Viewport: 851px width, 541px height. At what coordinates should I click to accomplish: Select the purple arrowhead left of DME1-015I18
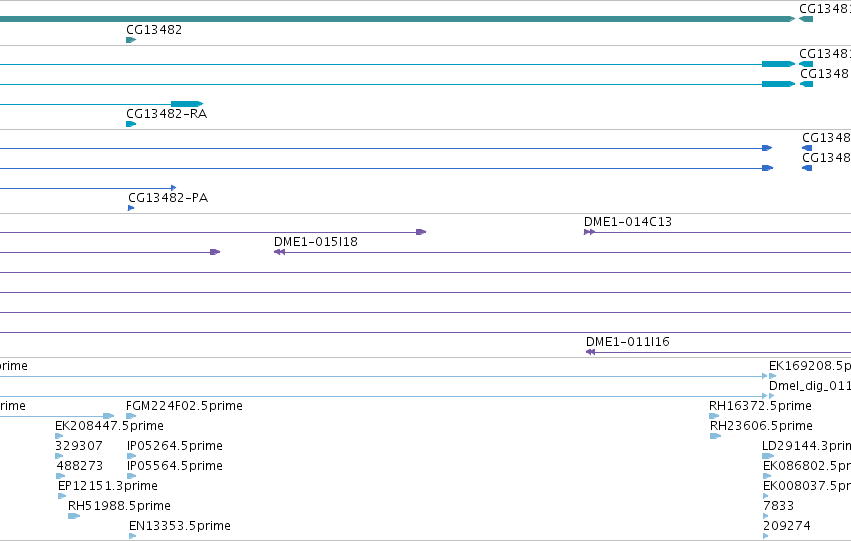215,252
